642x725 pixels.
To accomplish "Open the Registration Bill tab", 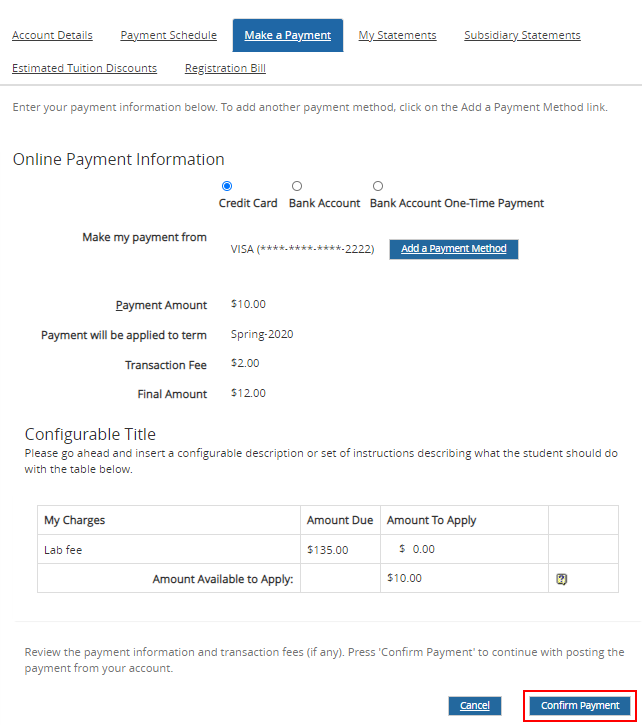I will tap(225, 68).
